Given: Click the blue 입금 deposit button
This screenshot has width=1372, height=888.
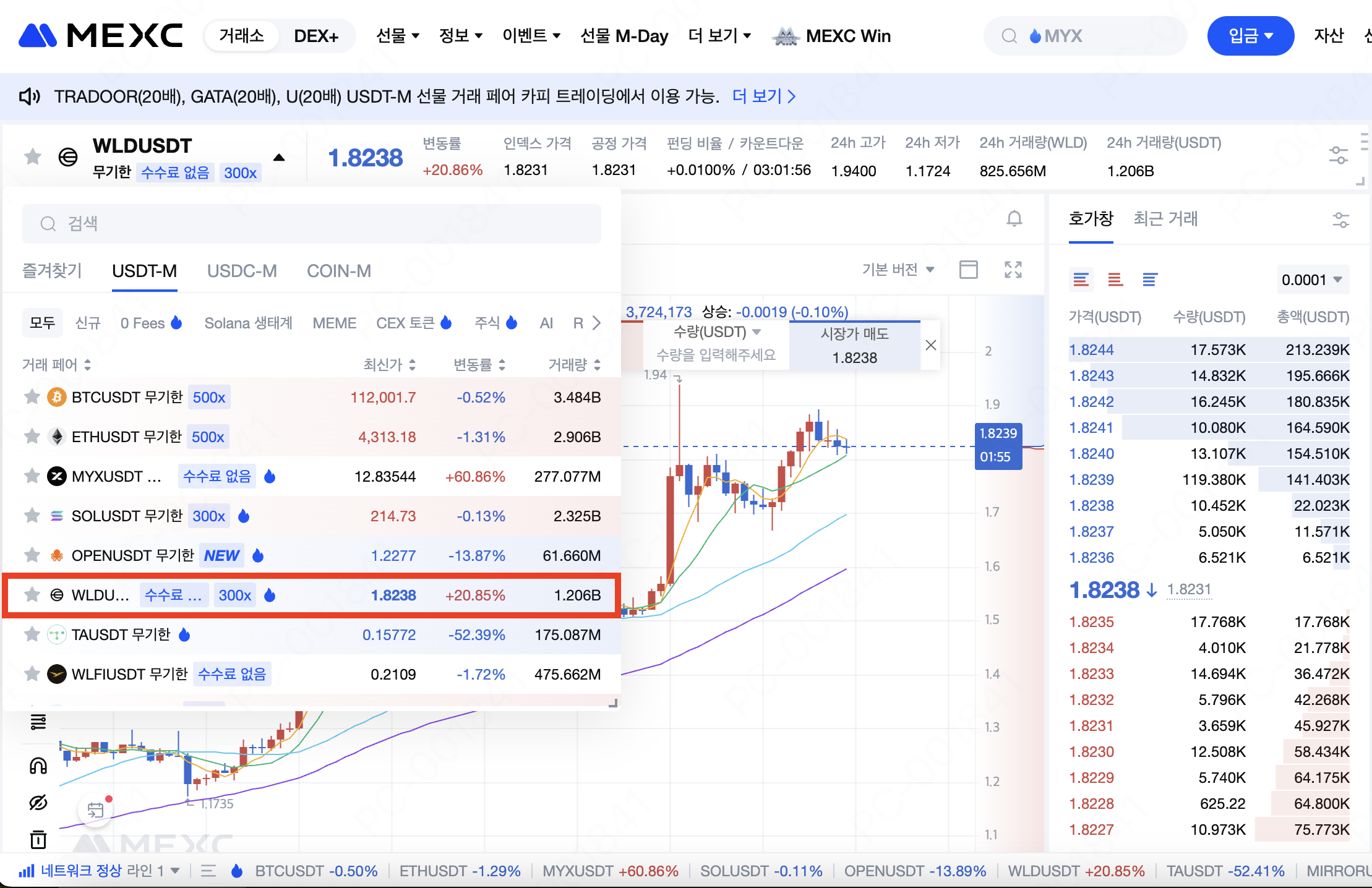Looking at the screenshot, I should coord(1250,36).
